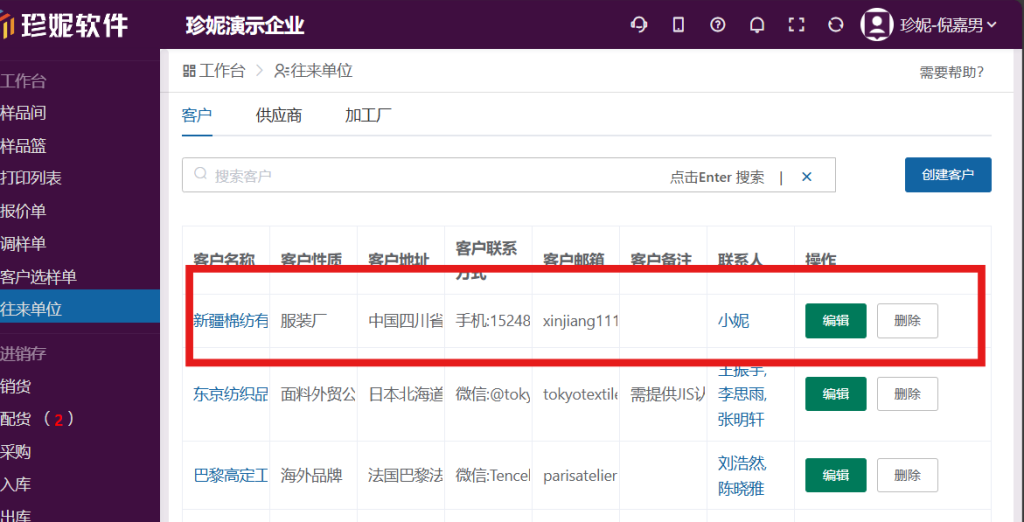Open 报价单 in the sidebar
The height and width of the screenshot is (522, 1024).
(24, 211)
